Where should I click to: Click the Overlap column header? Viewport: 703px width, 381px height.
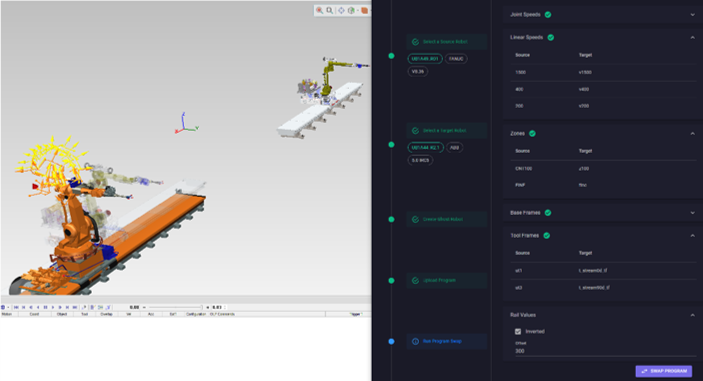pos(106,314)
